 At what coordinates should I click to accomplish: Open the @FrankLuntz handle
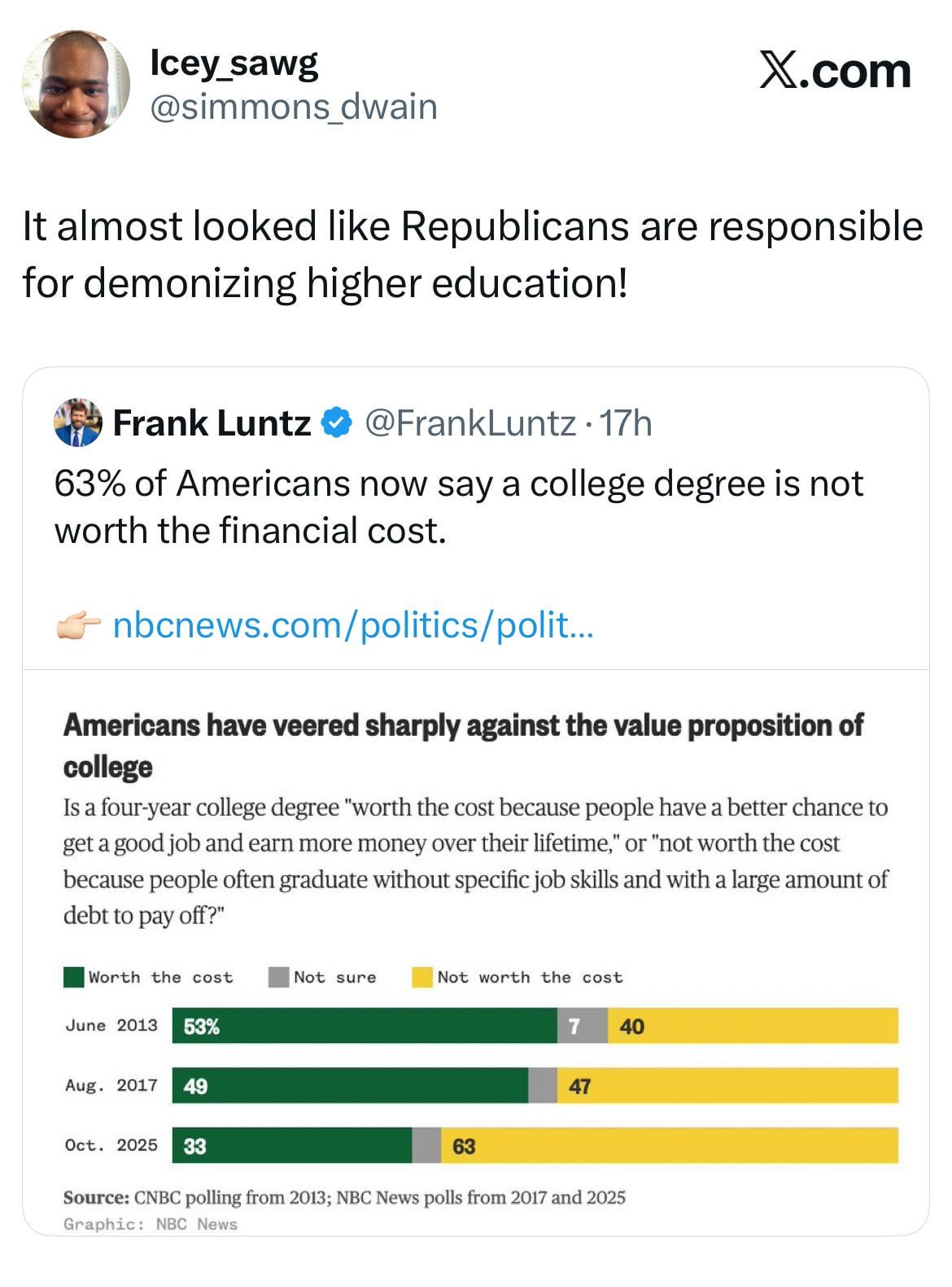469,422
